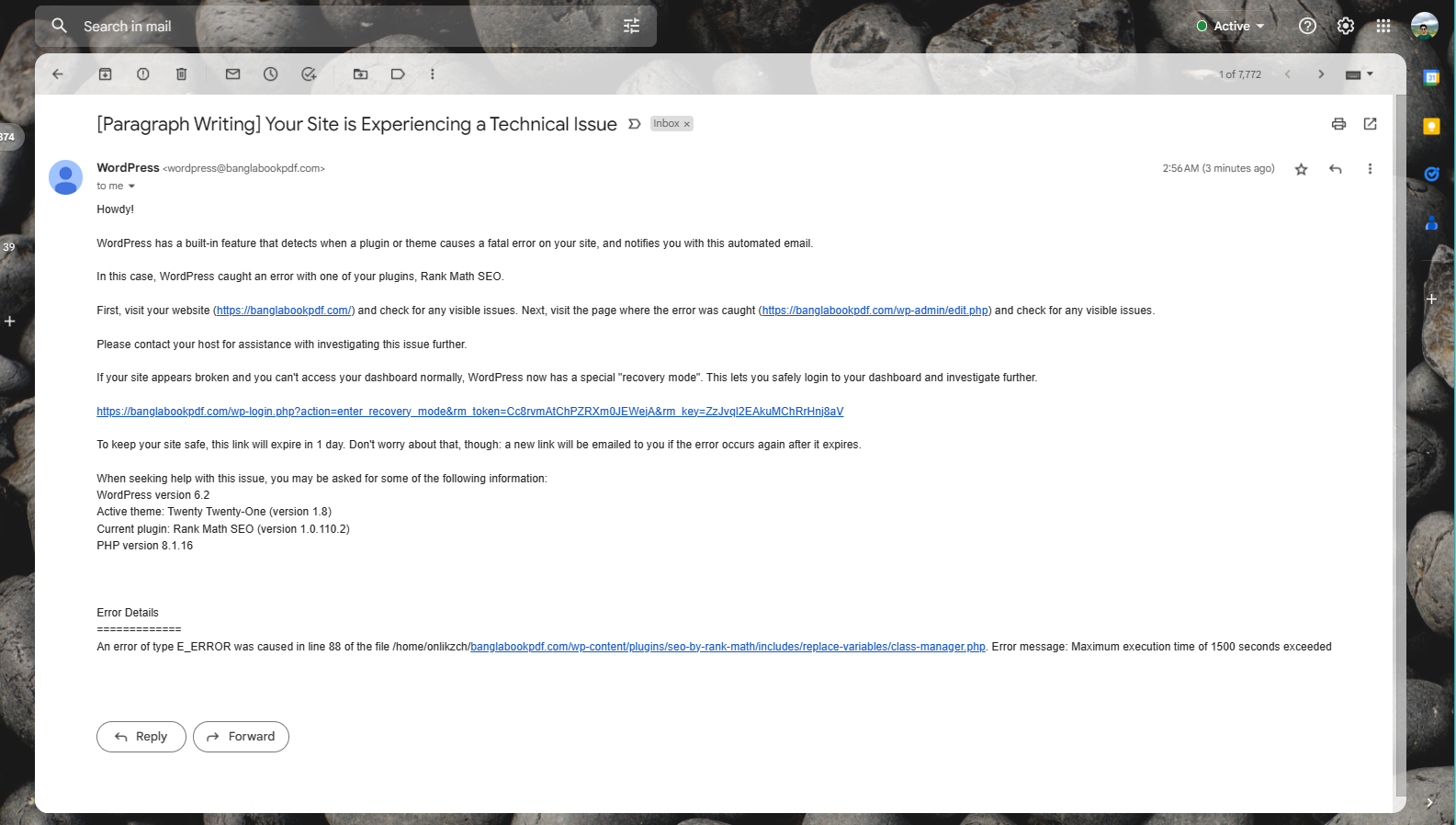Toggle the importance marker beside subject
The height and width of the screenshot is (825, 1456).
[x=634, y=124]
